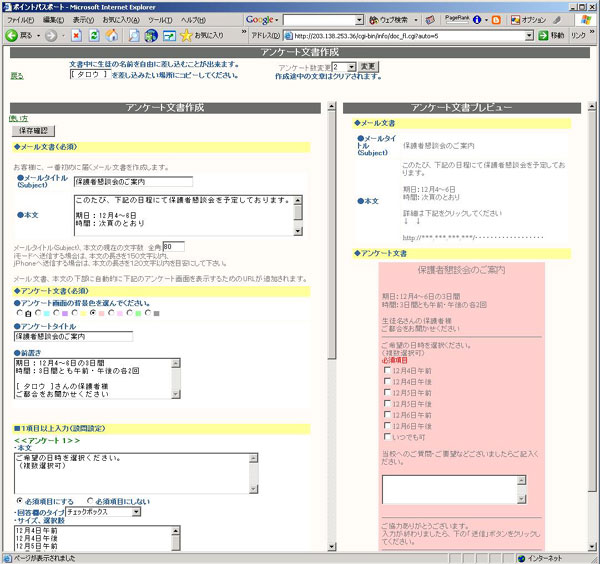
Task: Click the Search magnifier toolbar icon
Action: 132,35
